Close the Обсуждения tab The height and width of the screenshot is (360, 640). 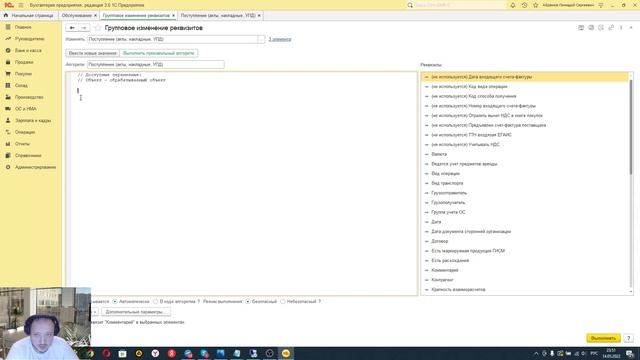pyautogui.click(x=96, y=16)
